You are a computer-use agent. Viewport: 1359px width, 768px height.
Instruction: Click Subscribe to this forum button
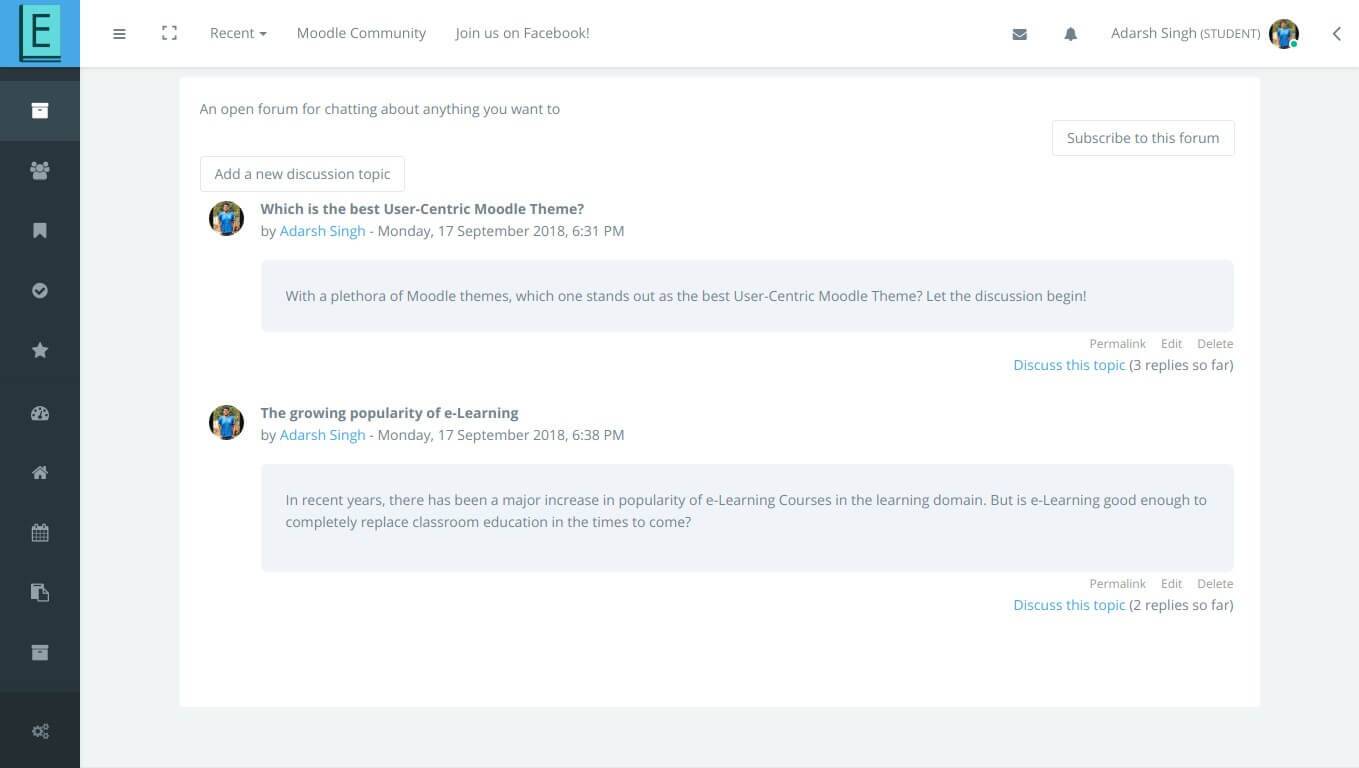[1143, 138]
